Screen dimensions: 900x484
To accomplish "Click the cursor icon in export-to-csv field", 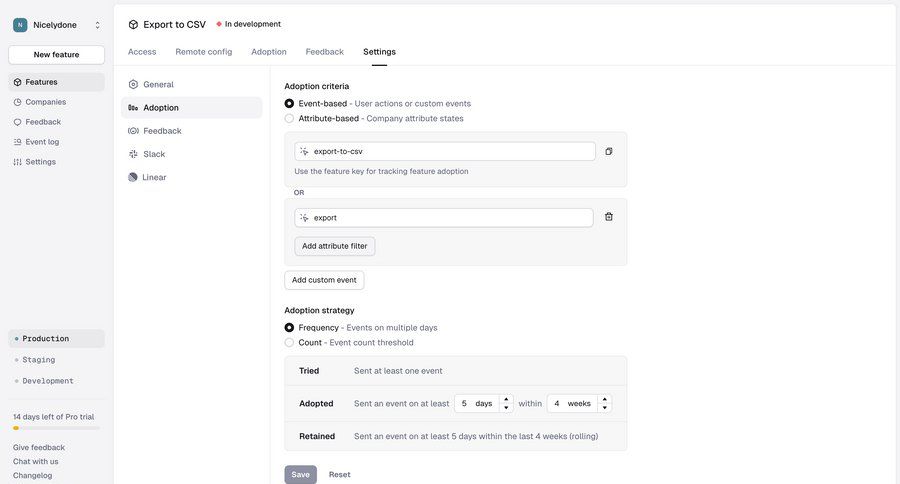I will [304, 152].
